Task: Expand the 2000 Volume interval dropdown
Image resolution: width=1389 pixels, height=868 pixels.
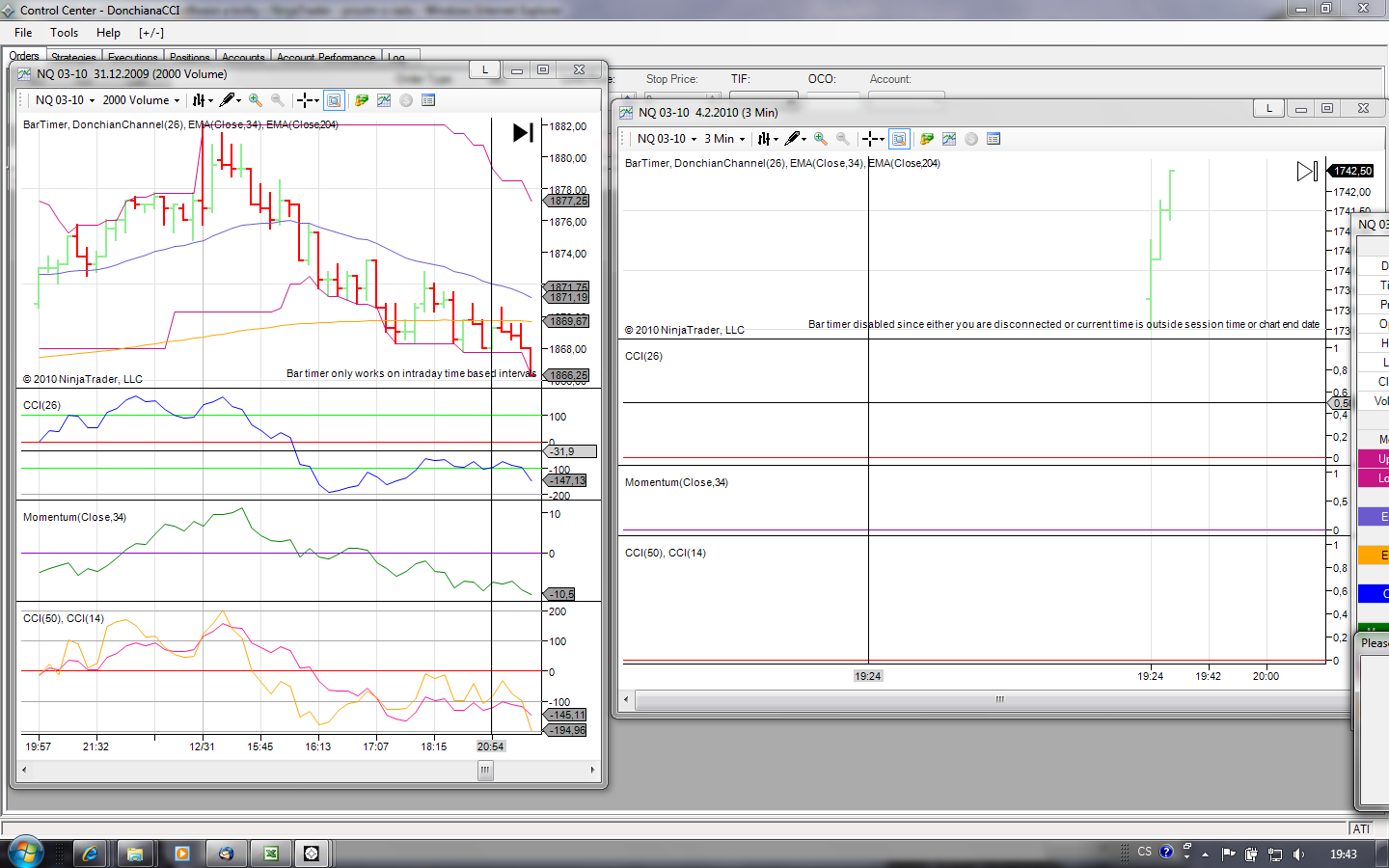Action: (141, 100)
